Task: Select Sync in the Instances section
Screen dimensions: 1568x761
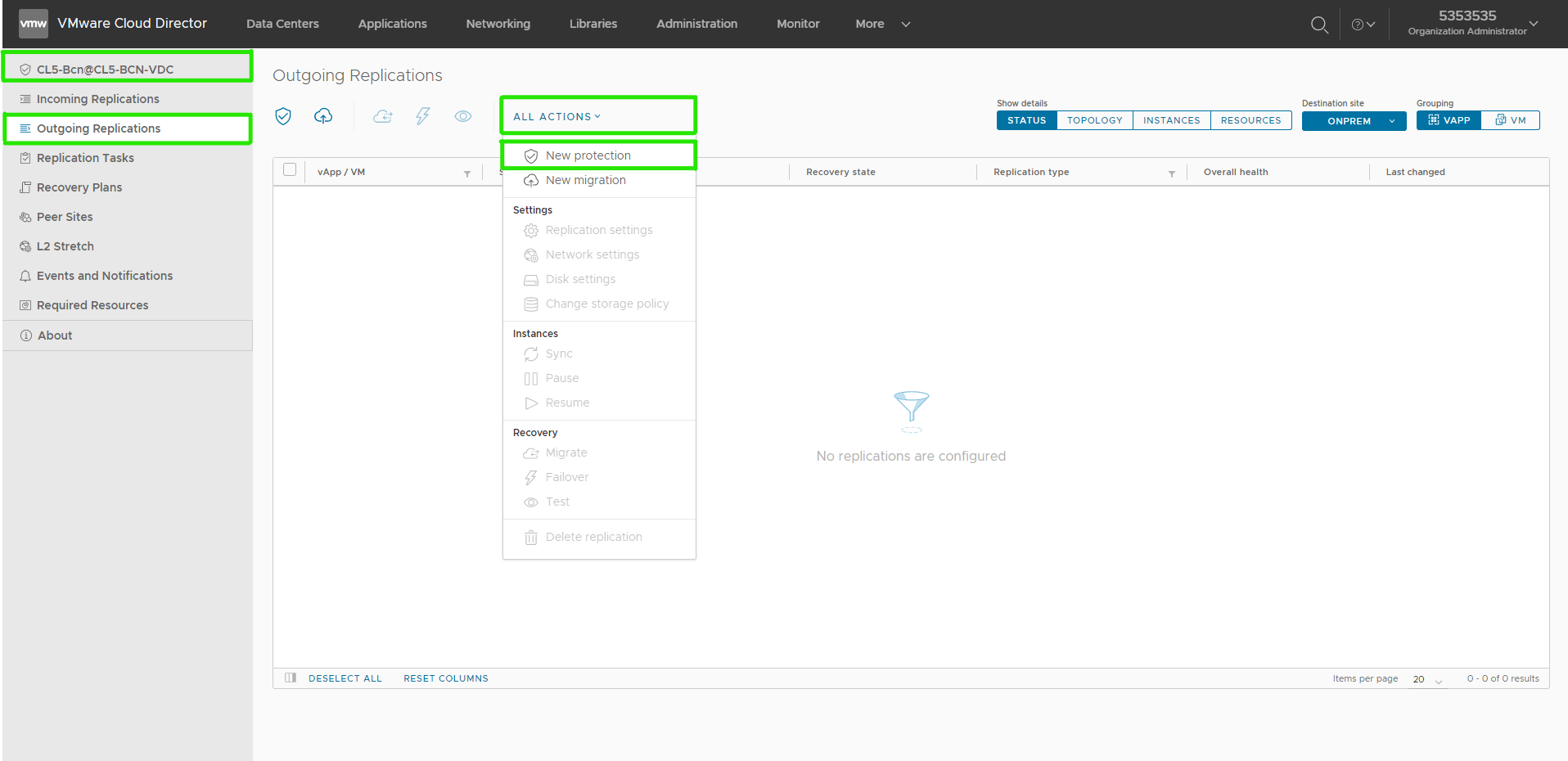Action: point(599,353)
